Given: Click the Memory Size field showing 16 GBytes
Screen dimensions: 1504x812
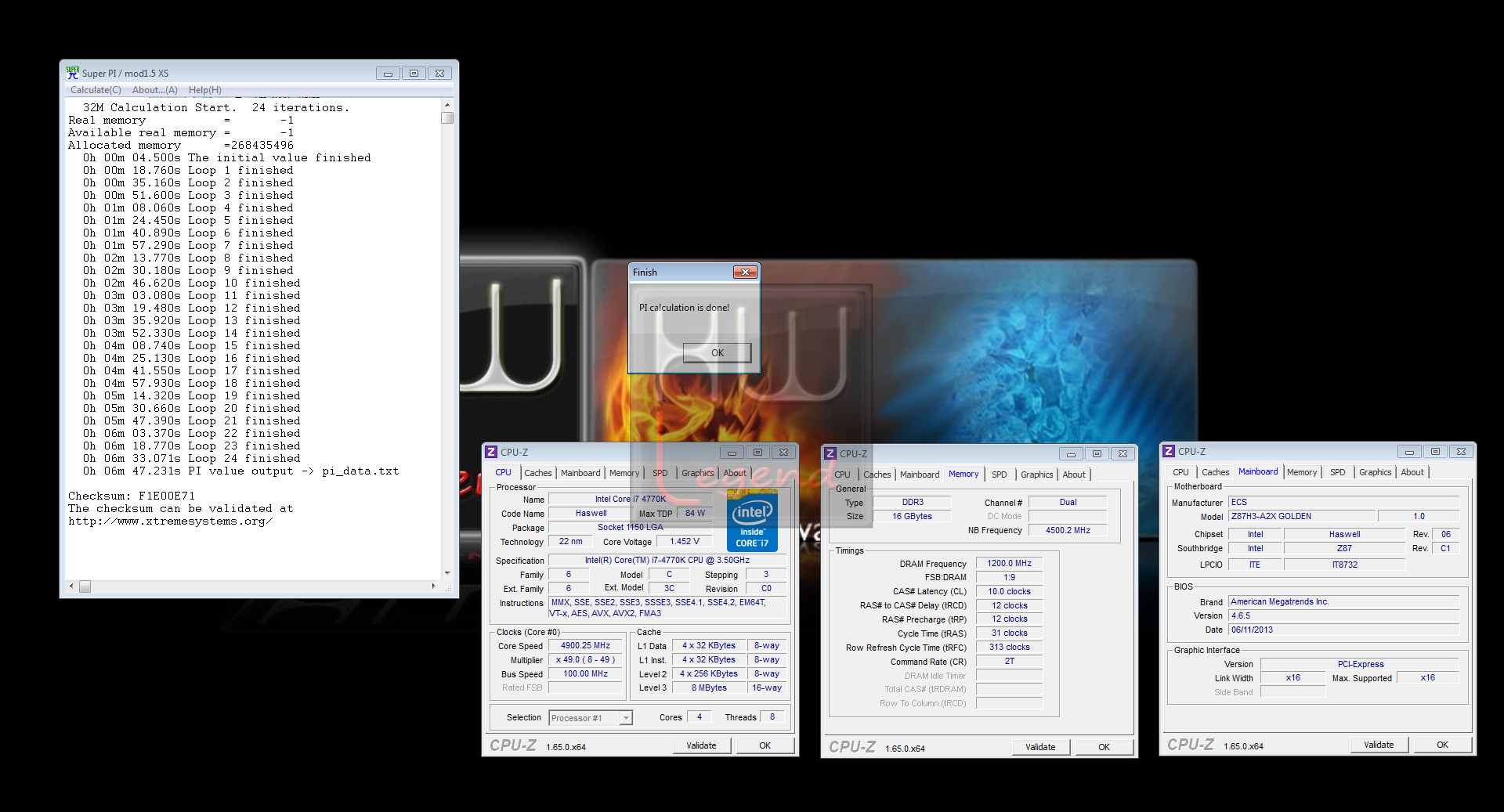Looking at the screenshot, I should (x=912, y=516).
